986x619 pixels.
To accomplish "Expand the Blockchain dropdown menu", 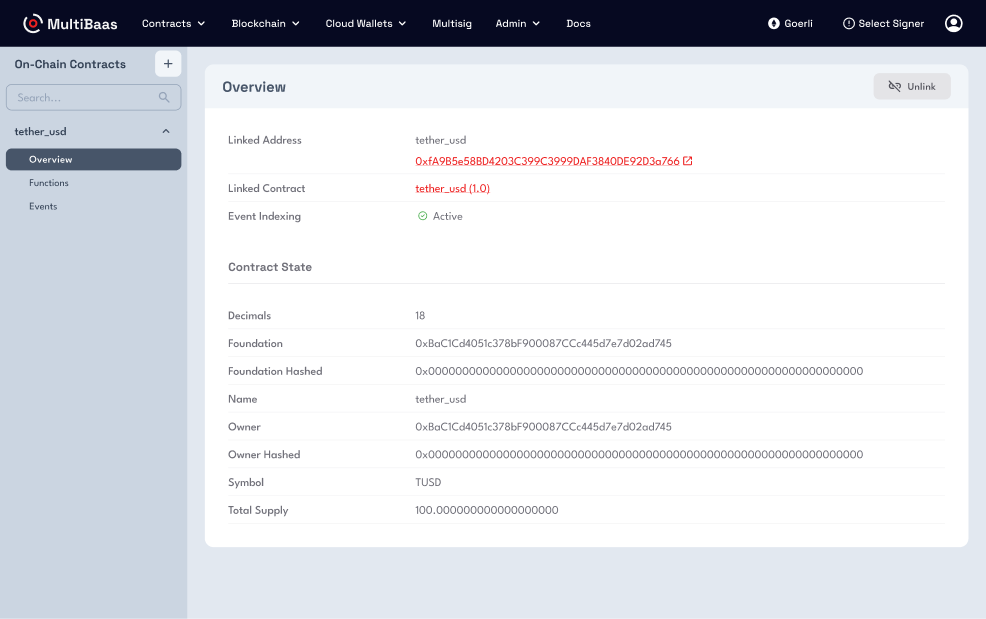I will [x=265, y=23].
